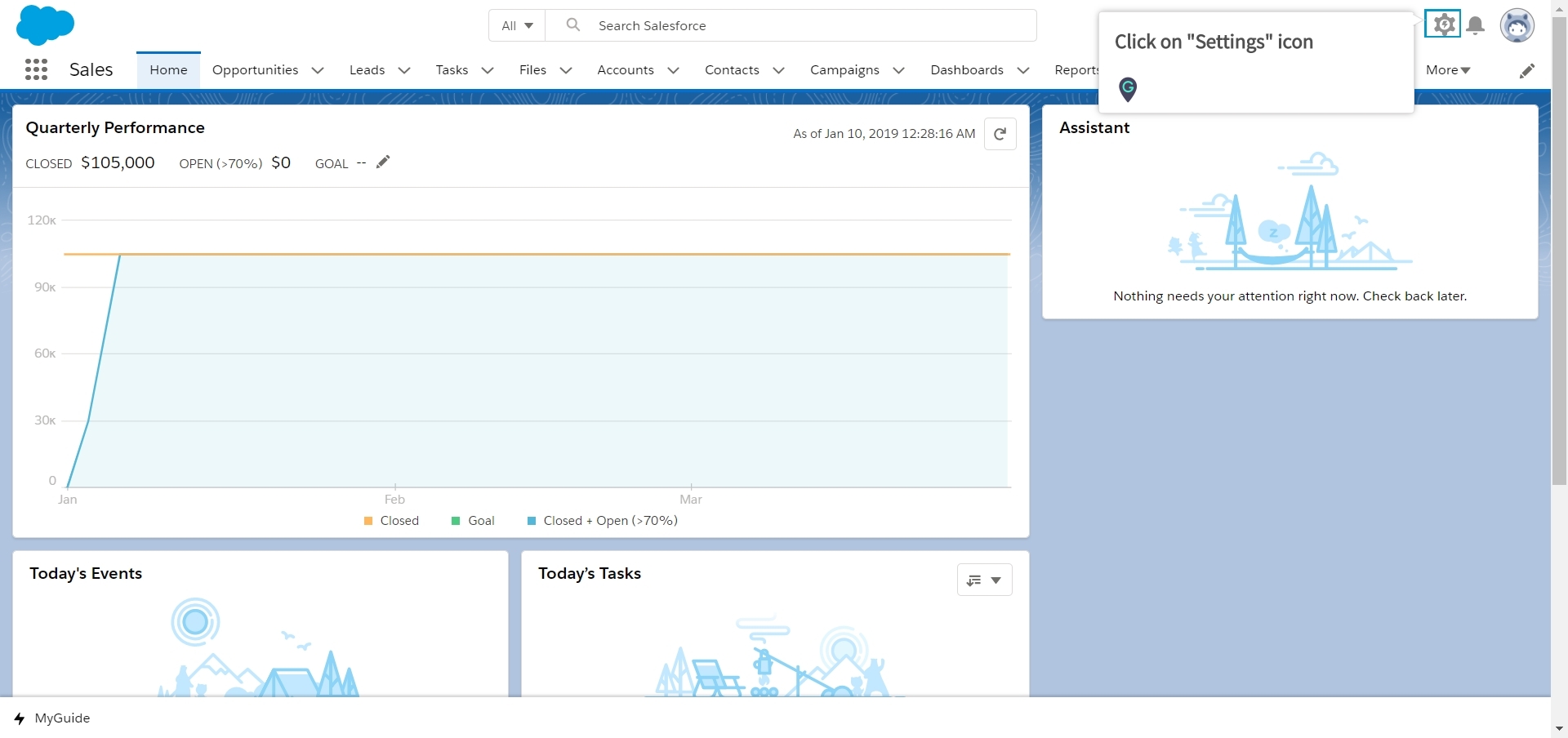Click 'Nothing needs your attention right now' message
This screenshot has width=1568, height=738.
(x=1290, y=296)
